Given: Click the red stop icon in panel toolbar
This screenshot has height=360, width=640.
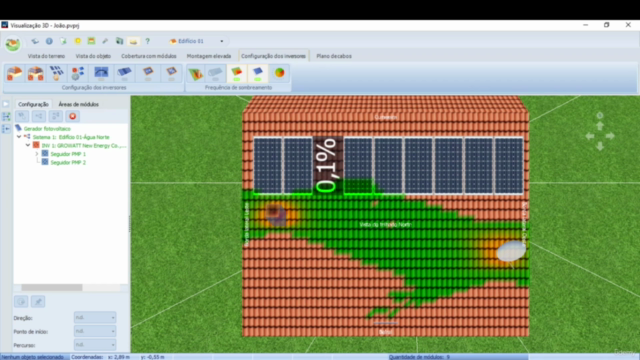Looking at the screenshot, I should pos(73,116).
